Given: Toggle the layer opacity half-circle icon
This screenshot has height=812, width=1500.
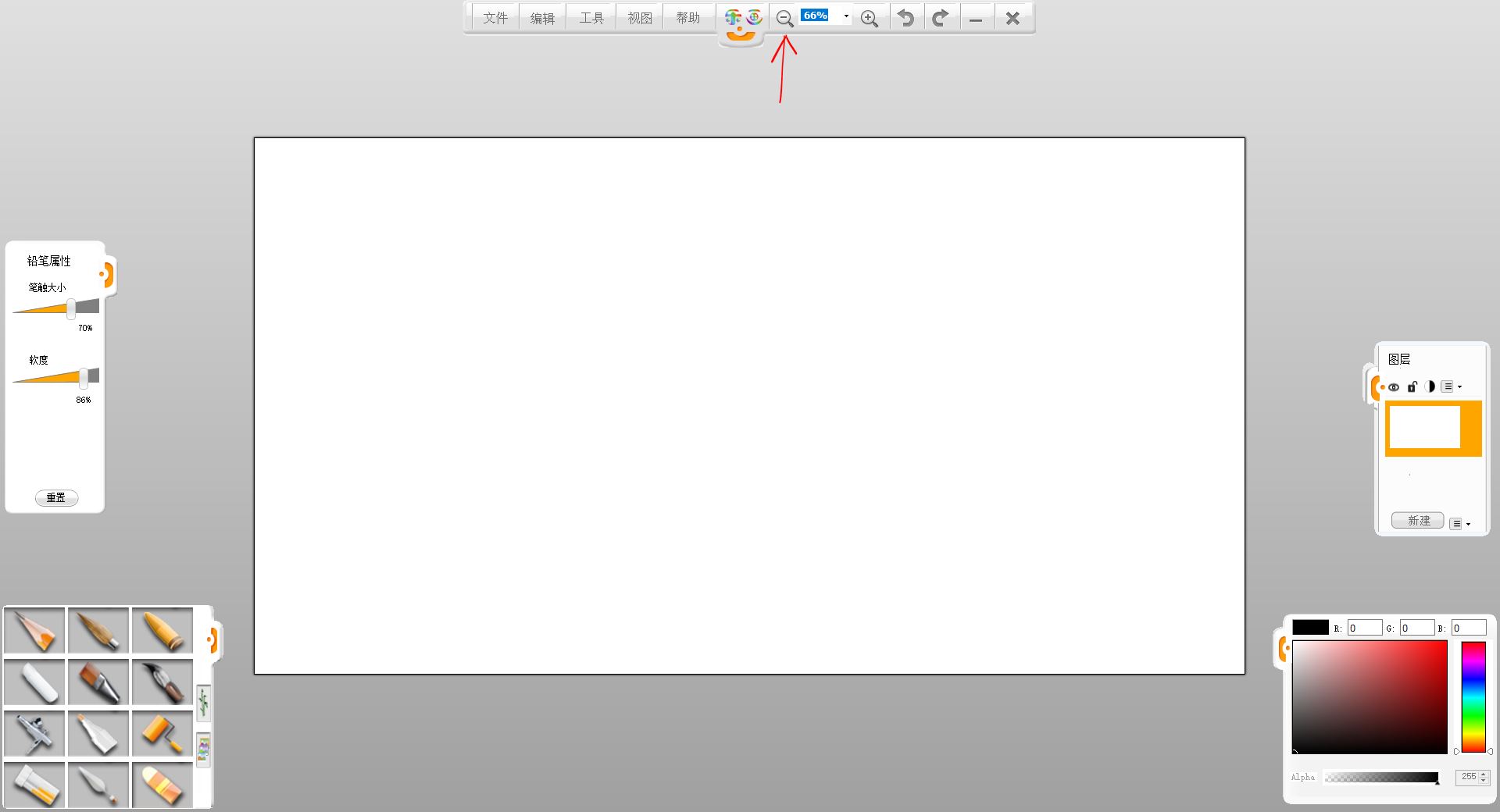Looking at the screenshot, I should pyautogui.click(x=1430, y=386).
